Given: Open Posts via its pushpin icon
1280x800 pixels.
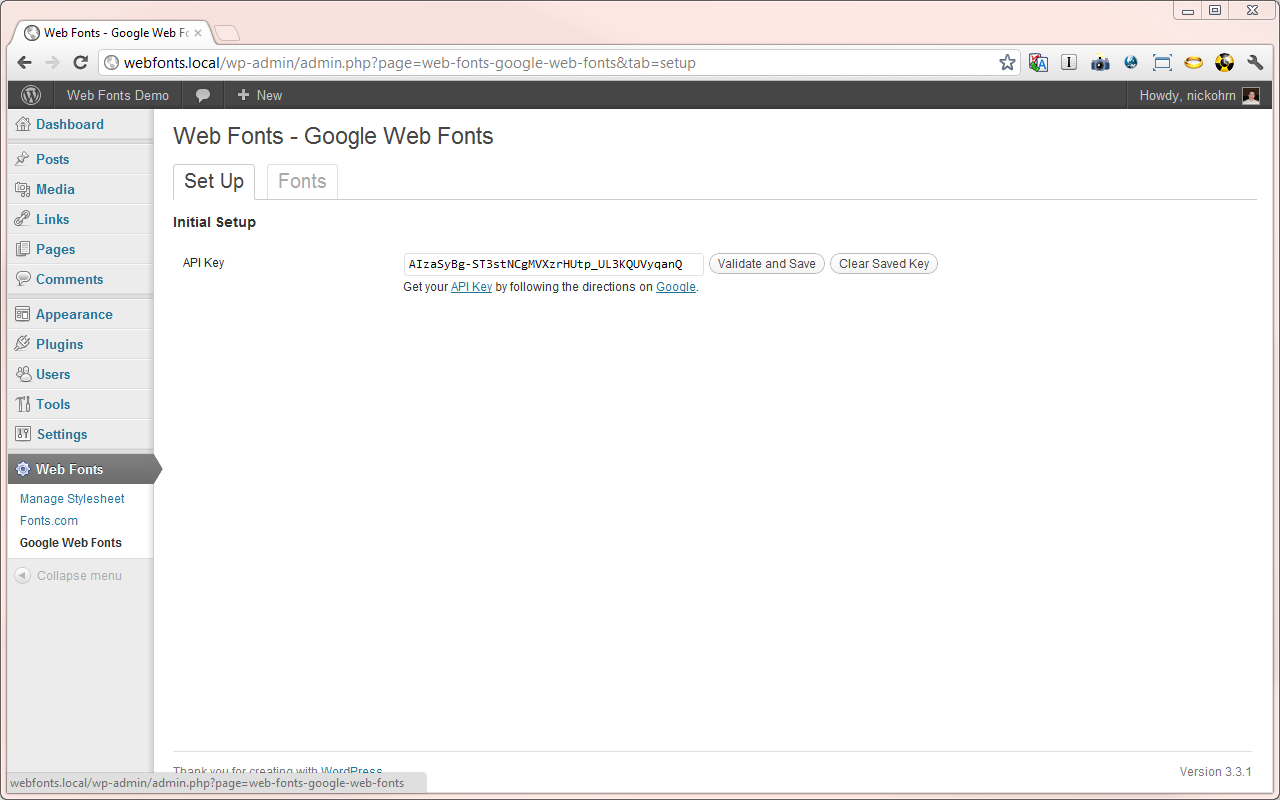Looking at the screenshot, I should [23, 159].
